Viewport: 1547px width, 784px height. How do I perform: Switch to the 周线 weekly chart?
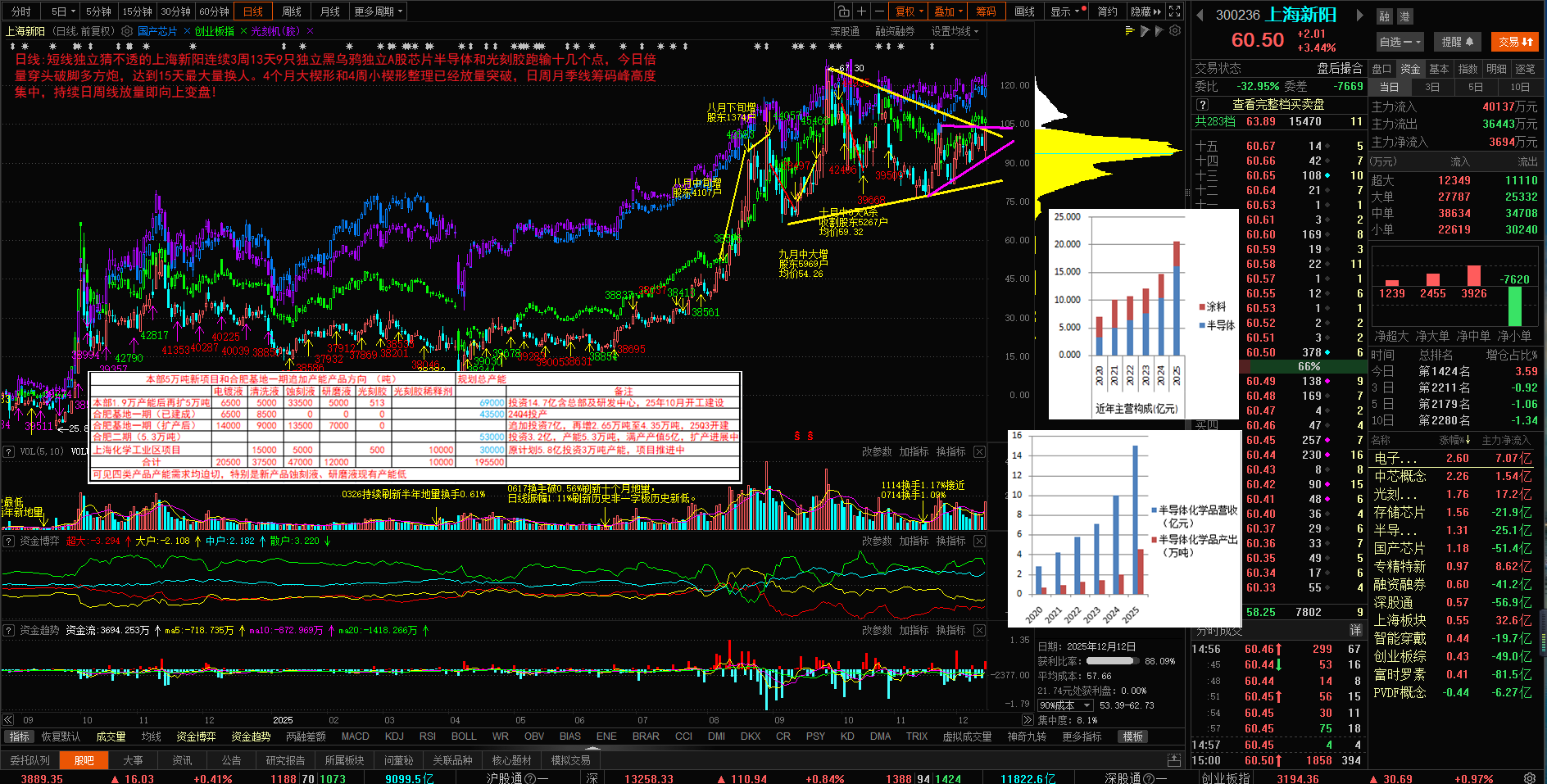tap(291, 11)
